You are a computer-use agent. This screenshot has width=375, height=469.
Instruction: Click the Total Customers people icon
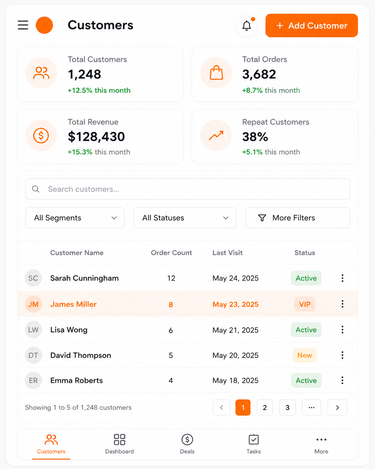click(41, 73)
